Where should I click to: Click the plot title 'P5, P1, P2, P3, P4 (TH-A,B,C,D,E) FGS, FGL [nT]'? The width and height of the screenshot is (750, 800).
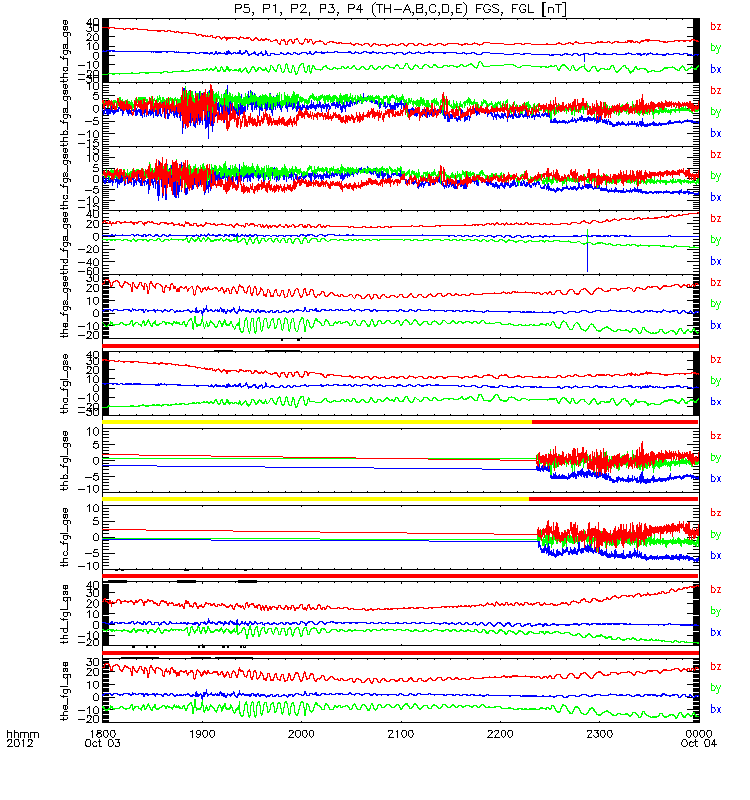tap(400, 9)
